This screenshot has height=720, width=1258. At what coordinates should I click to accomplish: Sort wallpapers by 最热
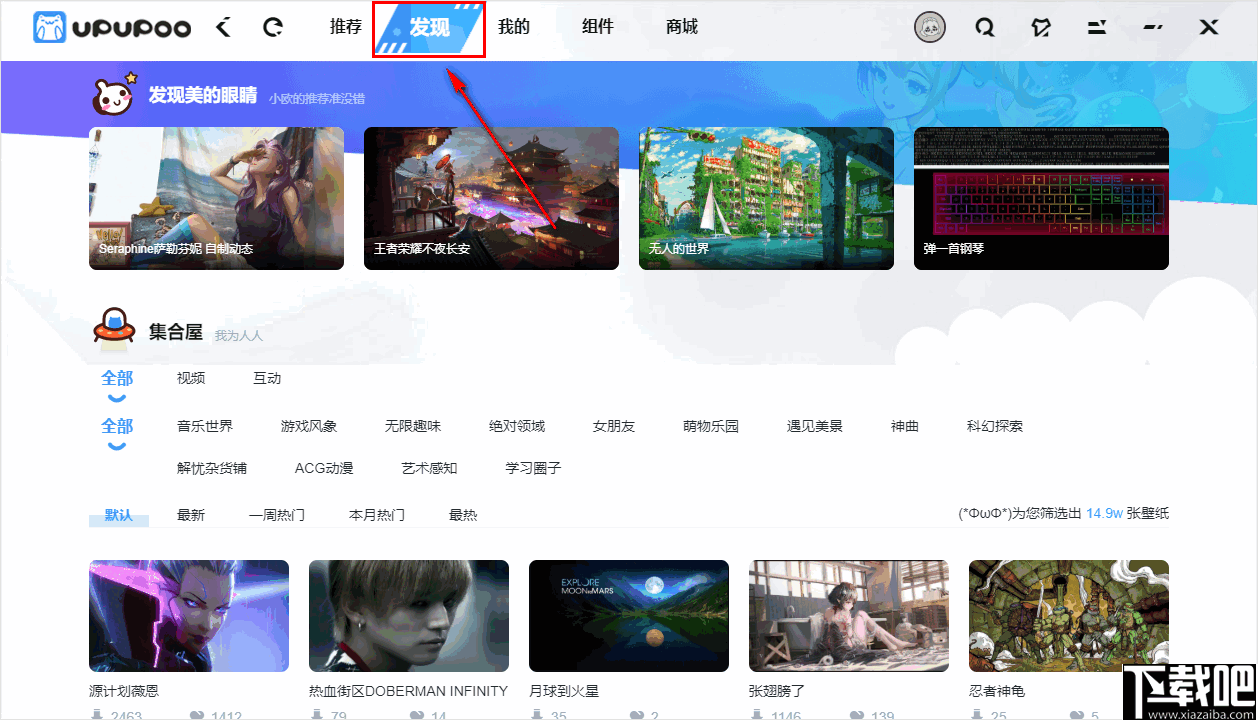[x=463, y=515]
